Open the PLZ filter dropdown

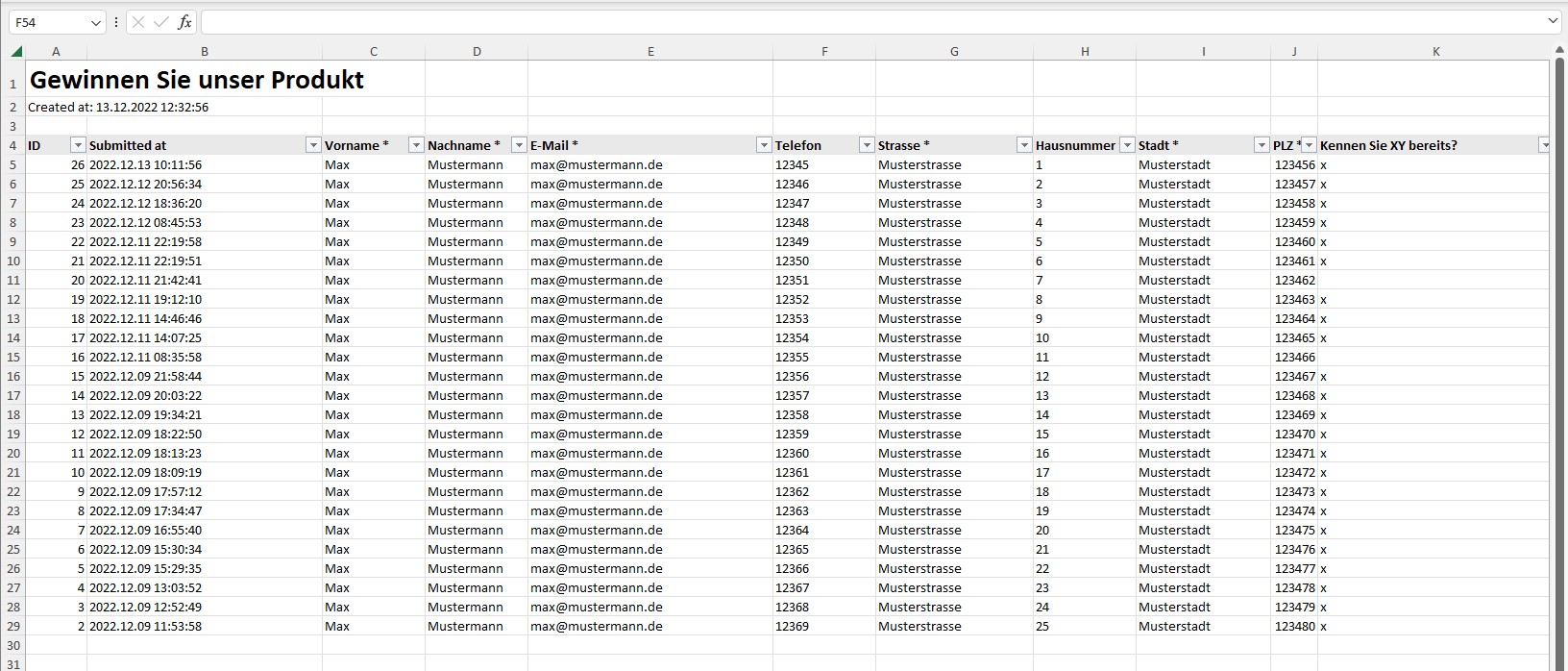[1309, 145]
